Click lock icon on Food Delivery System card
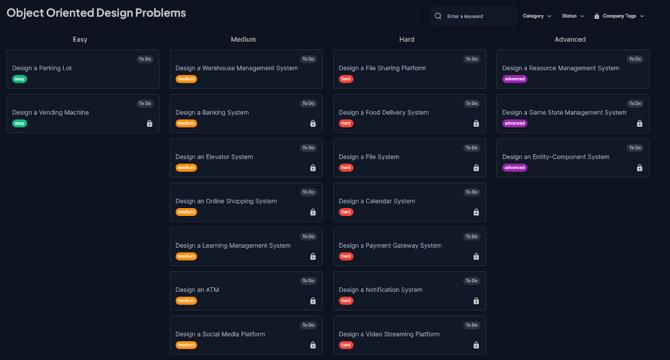The image size is (670, 360). 476,123
